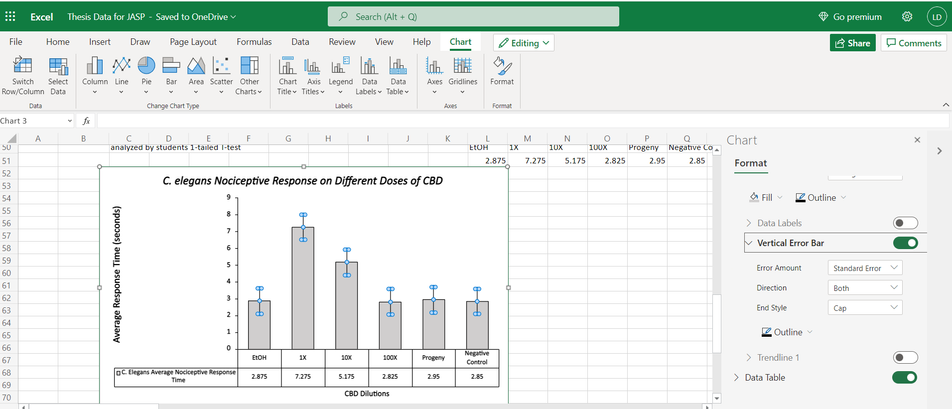Enable the Trendline 1 toggle
The width and height of the screenshot is (952, 409).
click(x=905, y=357)
